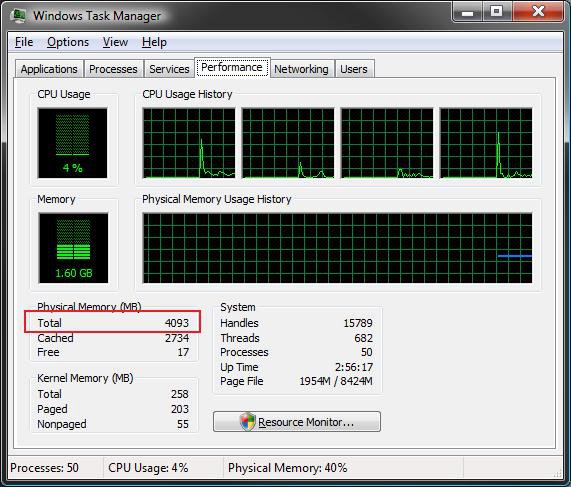Switch to the Networking tab
571x487 pixels.
point(302,69)
